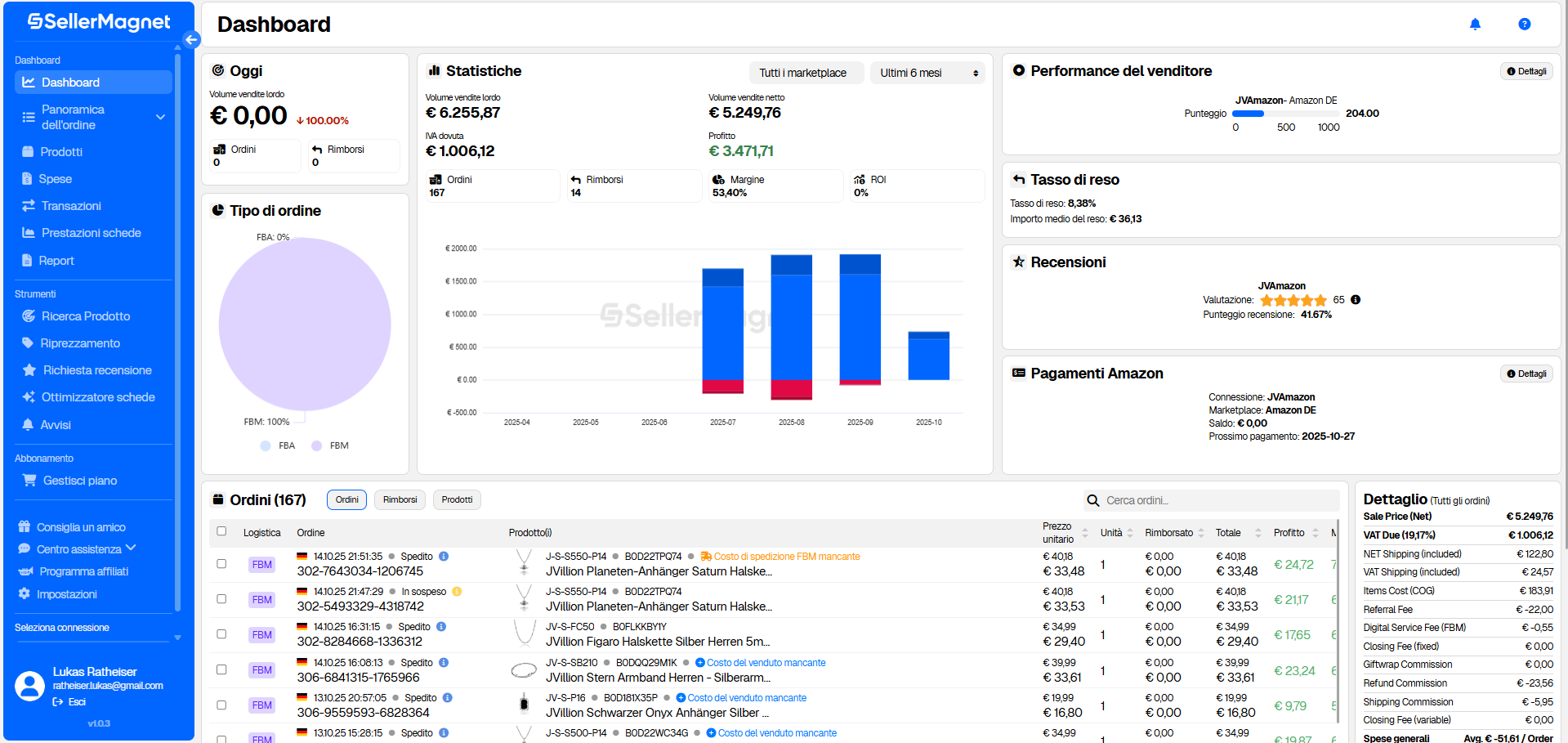This screenshot has width=1568, height=743.
Task: Collapse sidebar with the arrow icon
Action: [x=192, y=39]
